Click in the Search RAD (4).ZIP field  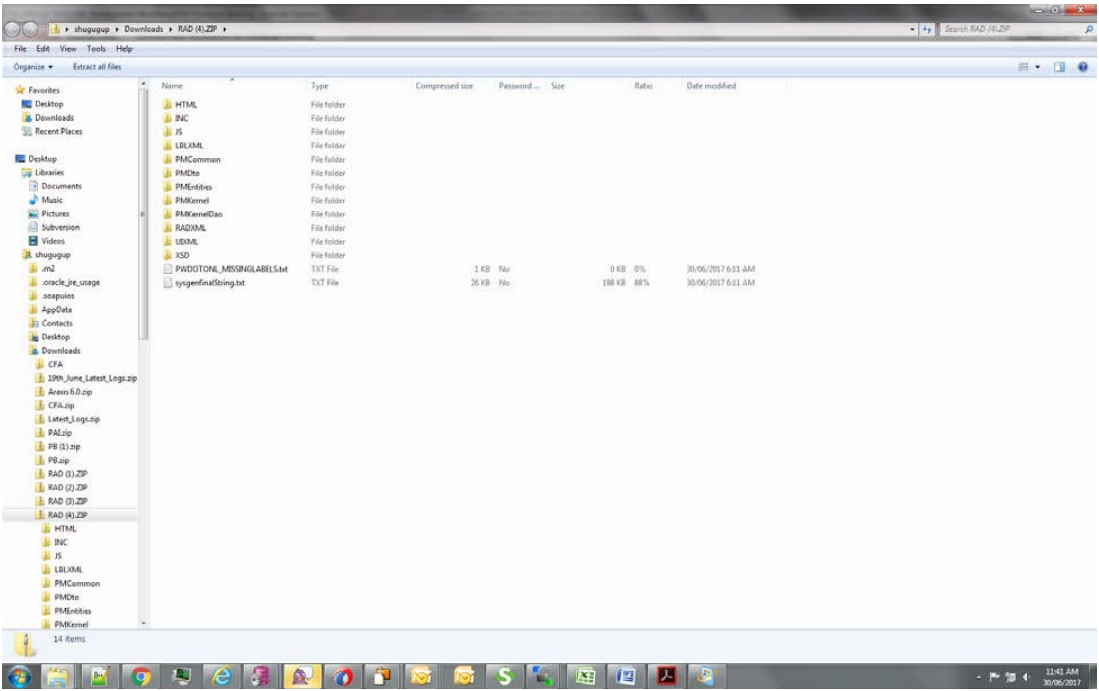(1009, 29)
